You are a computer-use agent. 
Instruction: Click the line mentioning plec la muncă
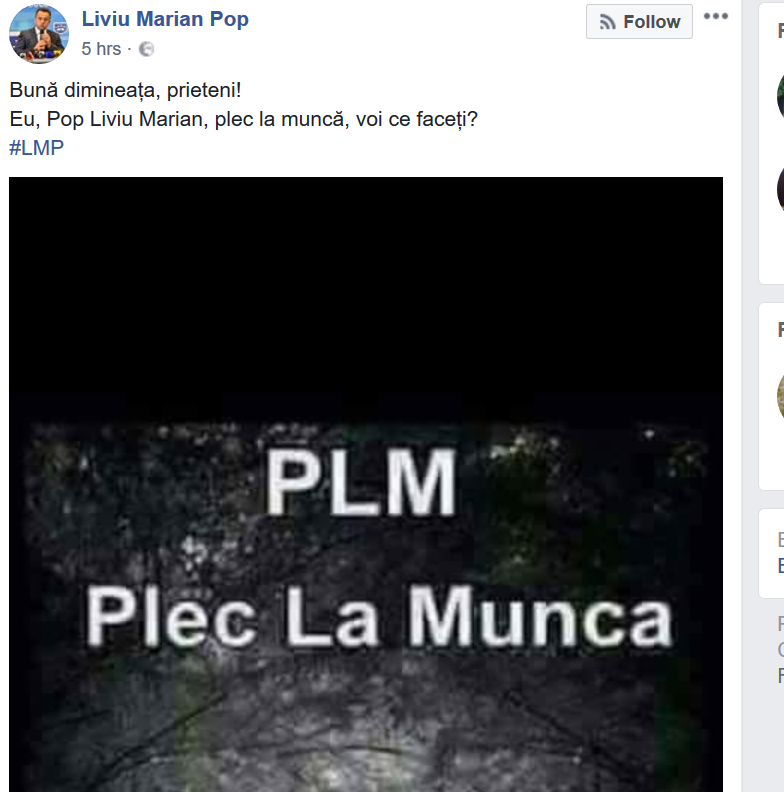243,119
